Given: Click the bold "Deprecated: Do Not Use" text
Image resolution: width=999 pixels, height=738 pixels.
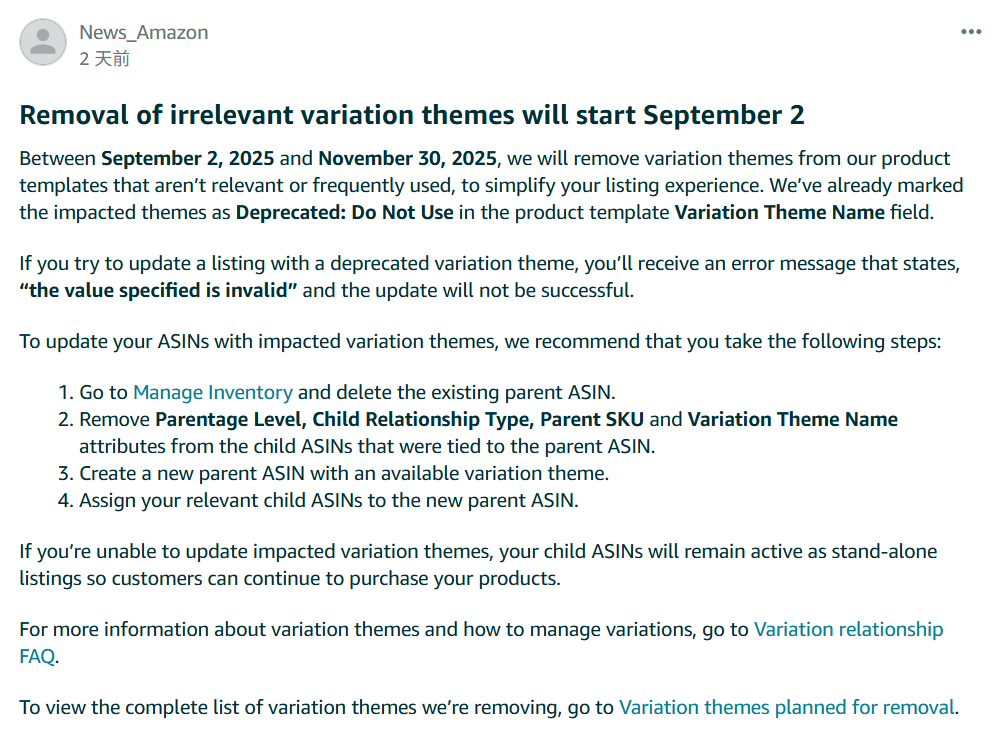Looking at the screenshot, I should click(345, 212).
